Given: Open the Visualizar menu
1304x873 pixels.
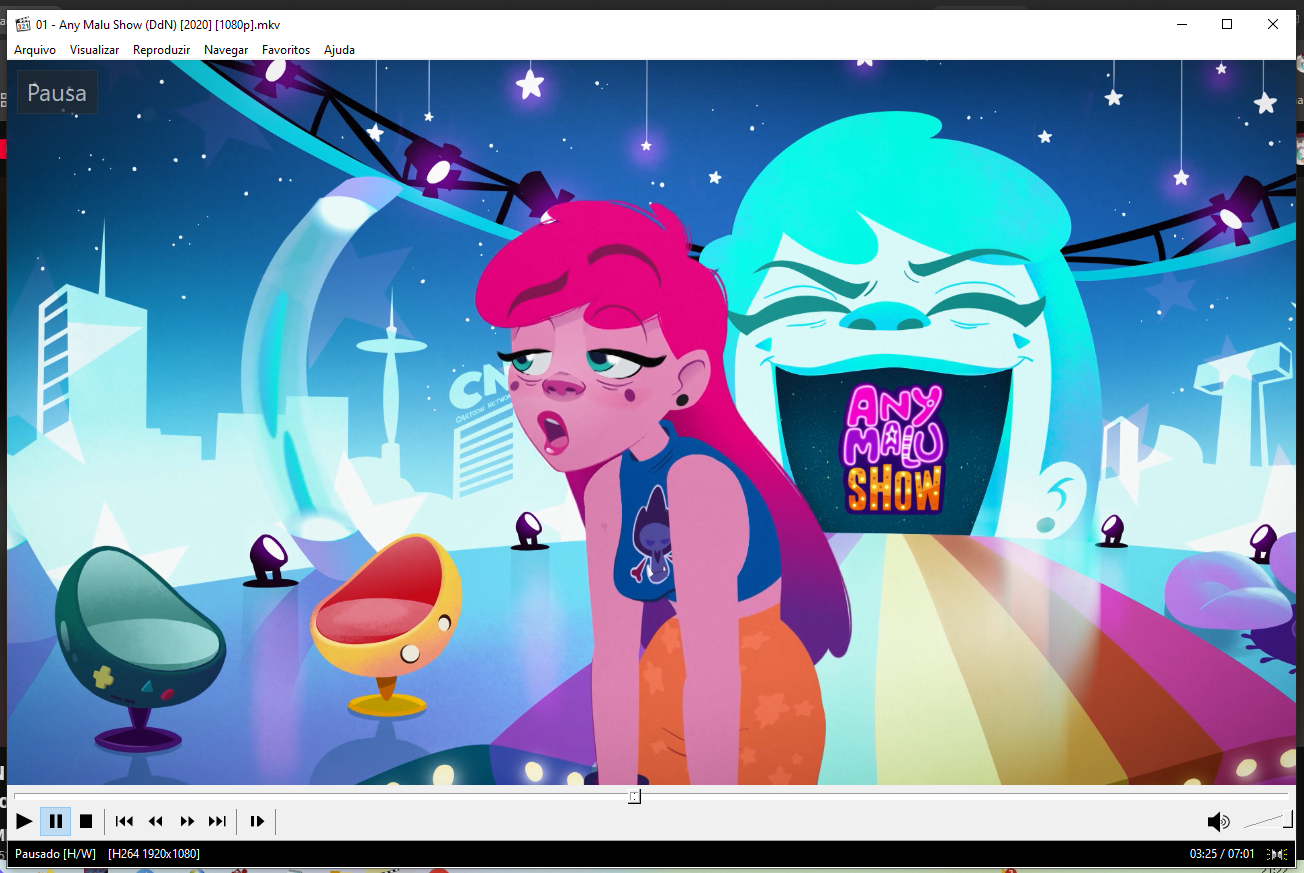Looking at the screenshot, I should tap(94, 50).
